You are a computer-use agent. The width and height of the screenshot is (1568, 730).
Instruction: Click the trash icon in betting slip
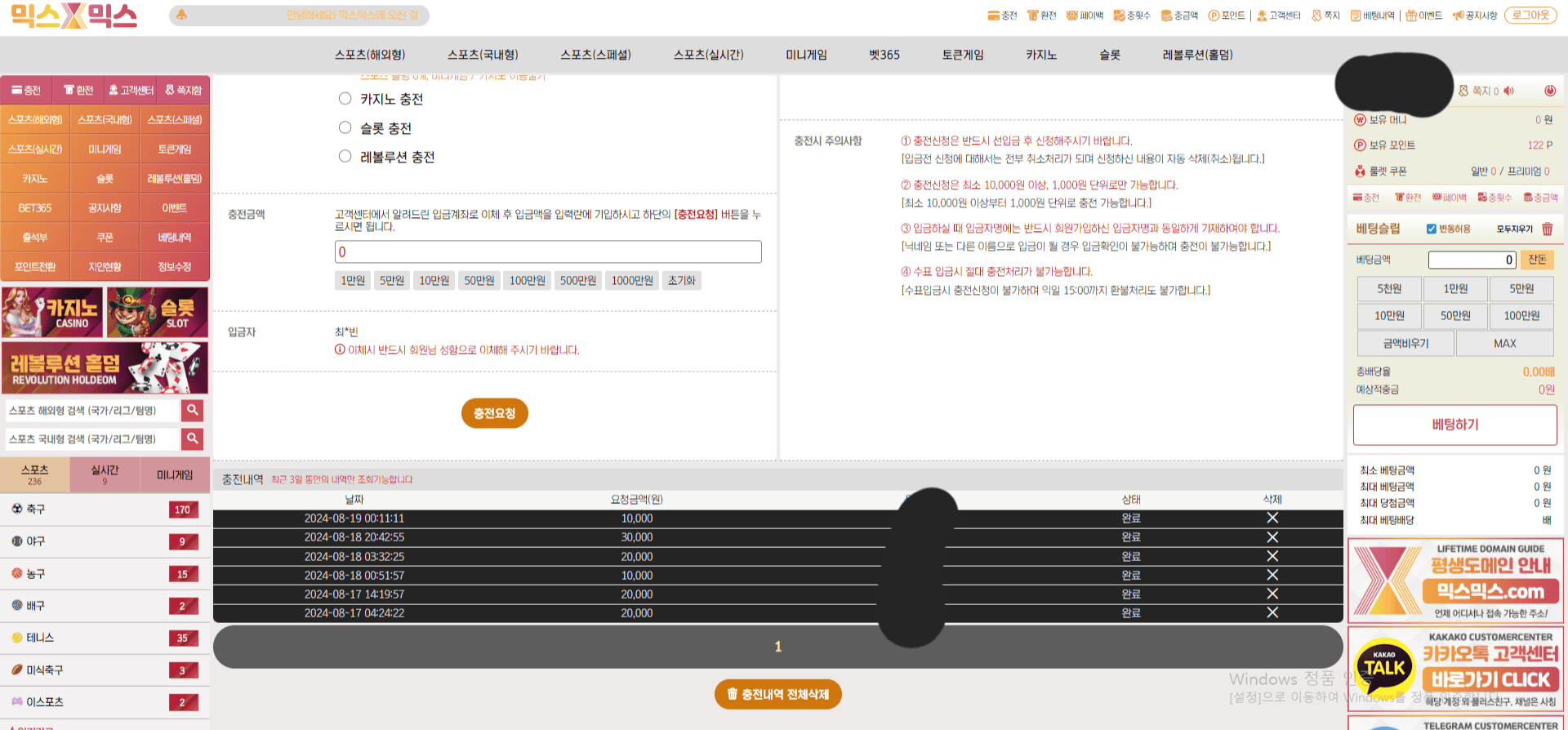point(1547,229)
